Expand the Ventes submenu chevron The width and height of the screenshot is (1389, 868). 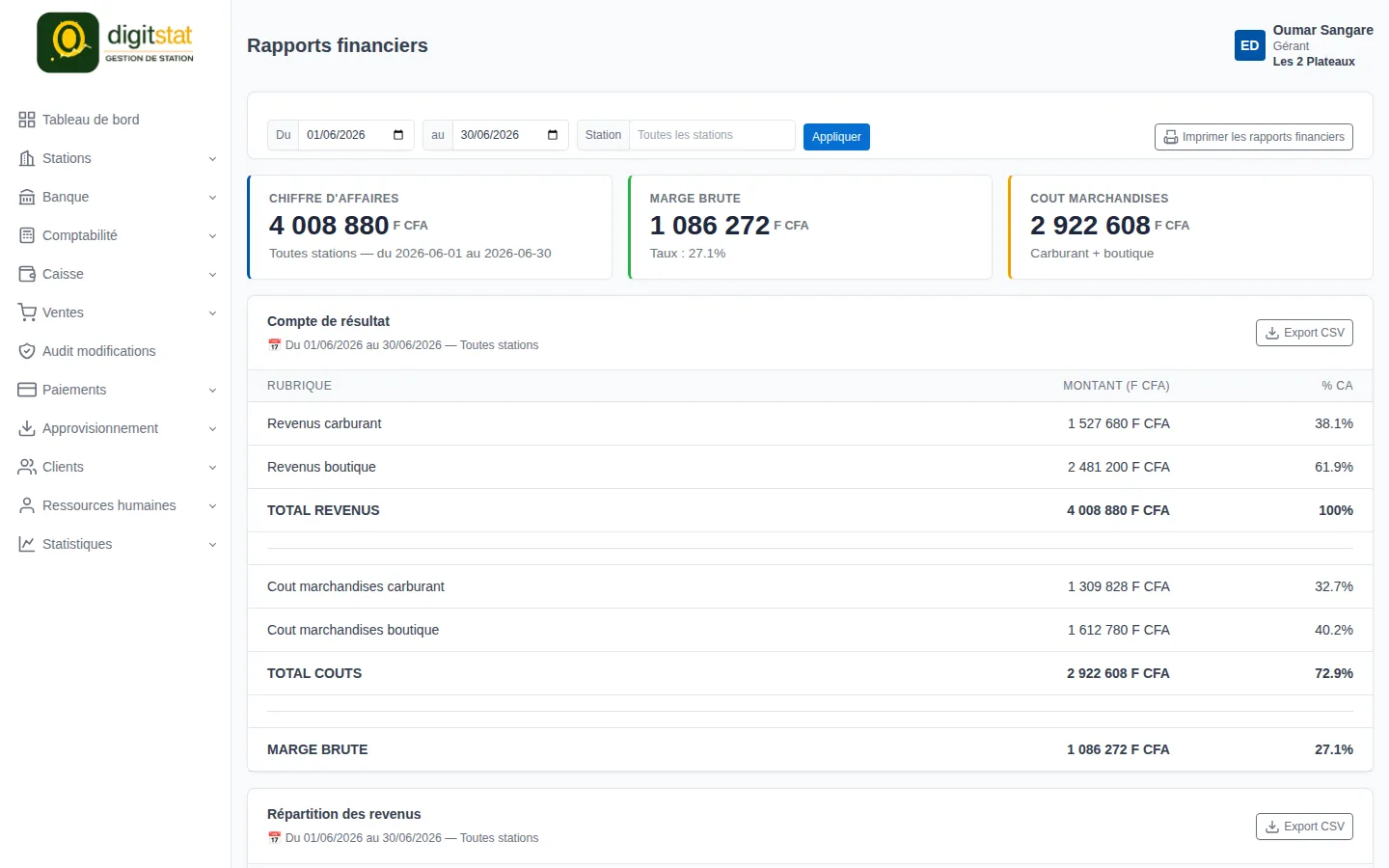click(x=212, y=313)
